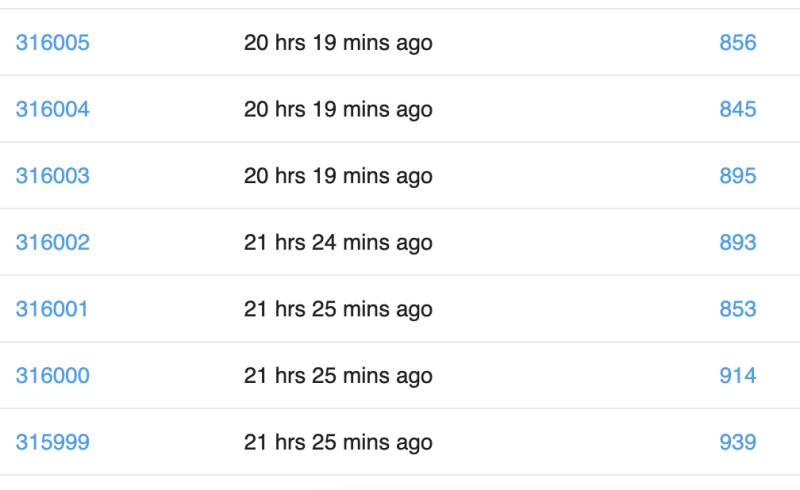Select the 21 hrs 24 mins ago timestamp
Image resolution: width=800 pixels, height=490 pixels.
pyautogui.click(x=338, y=243)
